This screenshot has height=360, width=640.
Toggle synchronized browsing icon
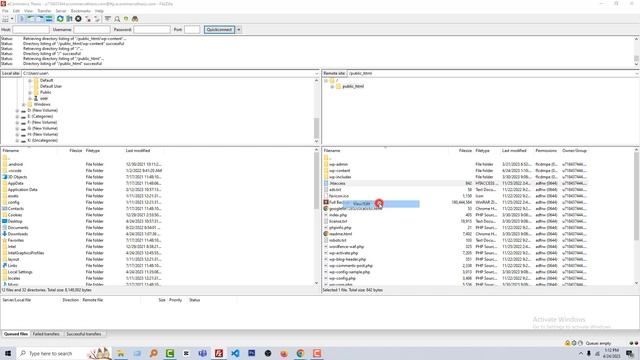[x=126, y=19]
